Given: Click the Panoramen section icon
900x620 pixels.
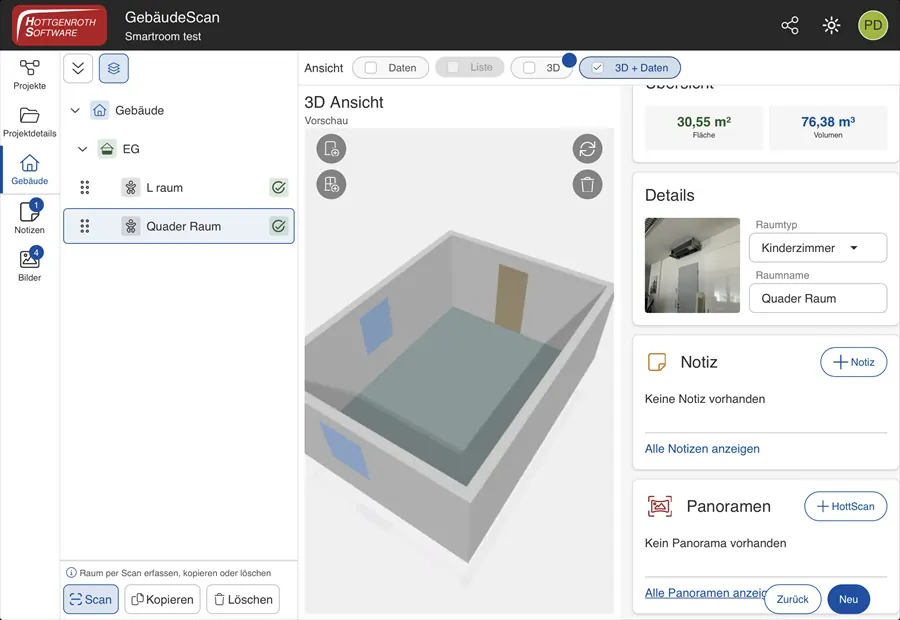Looking at the screenshot, I should point(660,506).
